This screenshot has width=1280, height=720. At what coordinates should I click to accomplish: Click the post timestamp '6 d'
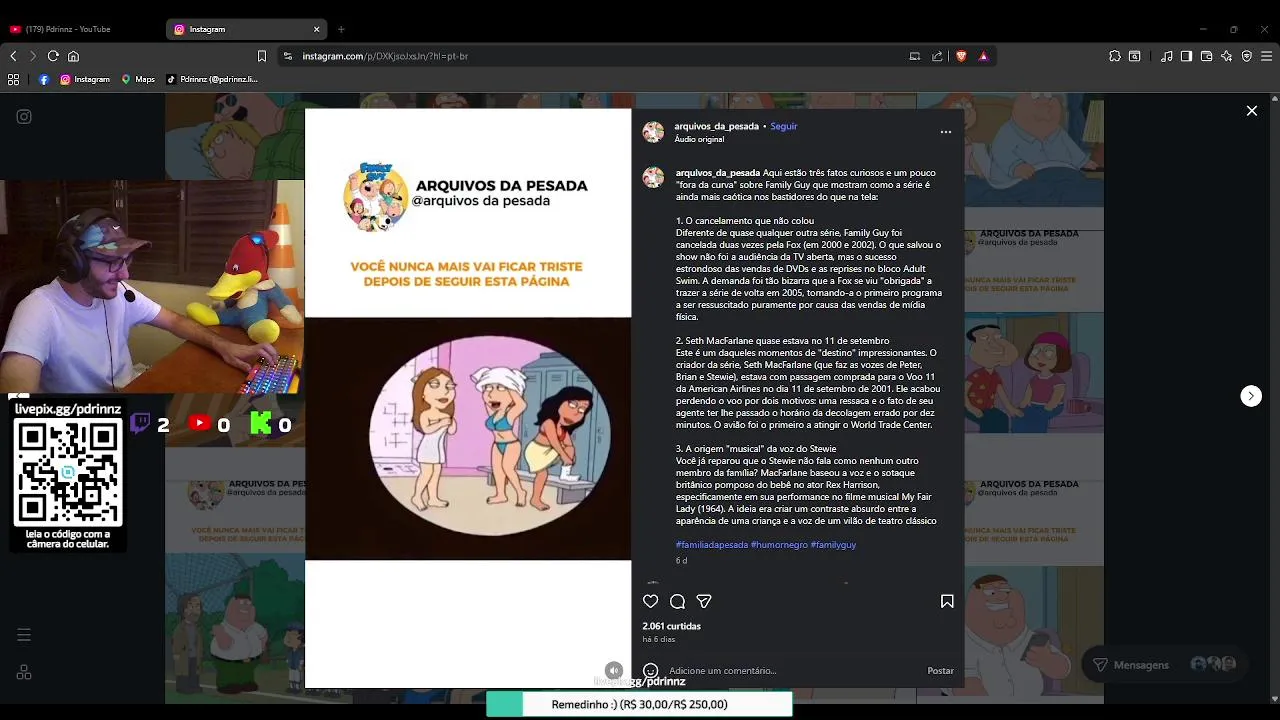point(681,561)
